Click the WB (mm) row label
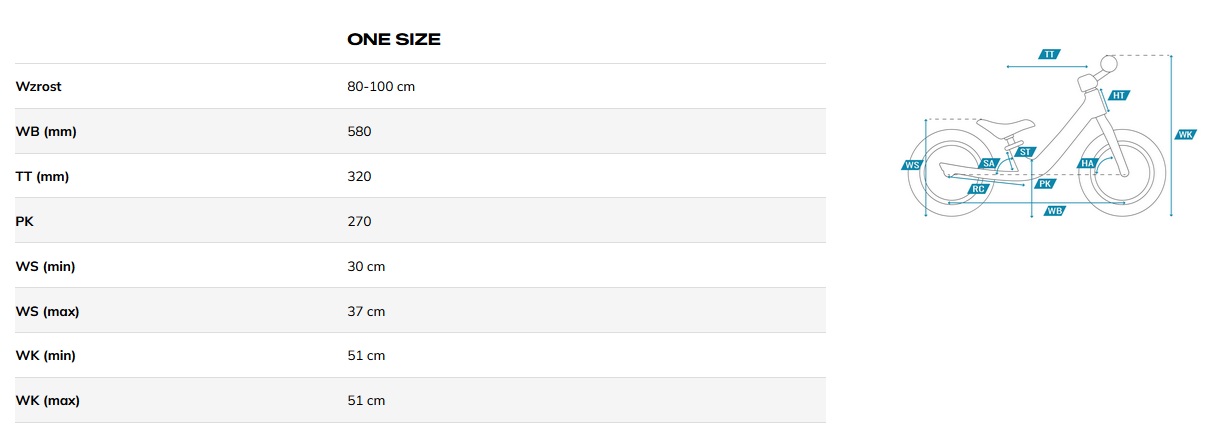The width and height of the screenshot is (1207, 433). click(x=45, y=132)
